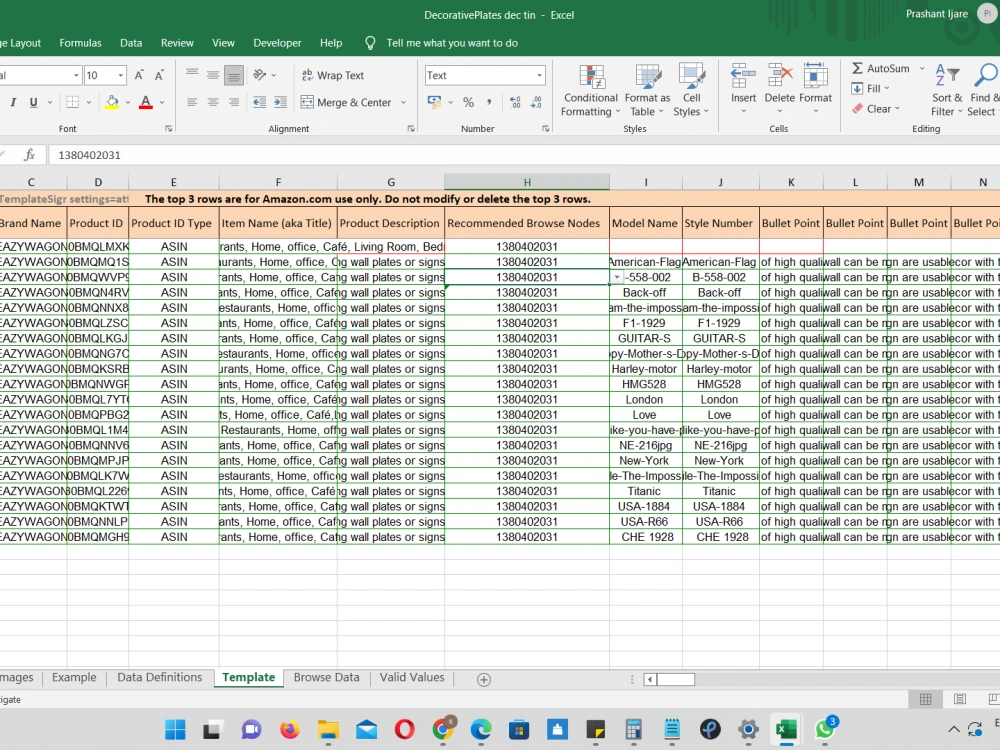1000x750 pixels.
Task: Apply Comma Style formatting
Action: click(x=489, y=102)
